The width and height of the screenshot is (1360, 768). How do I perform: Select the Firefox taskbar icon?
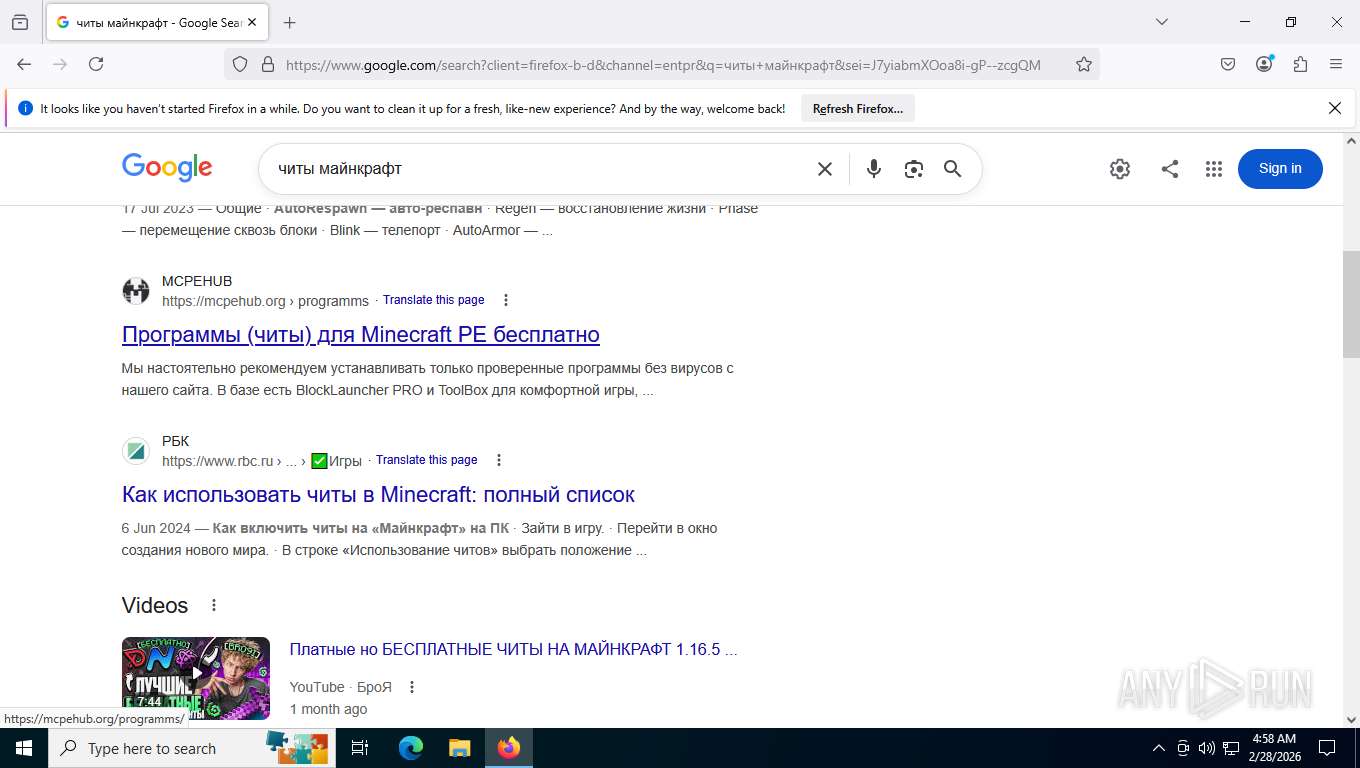pyautogui.click(x=509, y=748)
